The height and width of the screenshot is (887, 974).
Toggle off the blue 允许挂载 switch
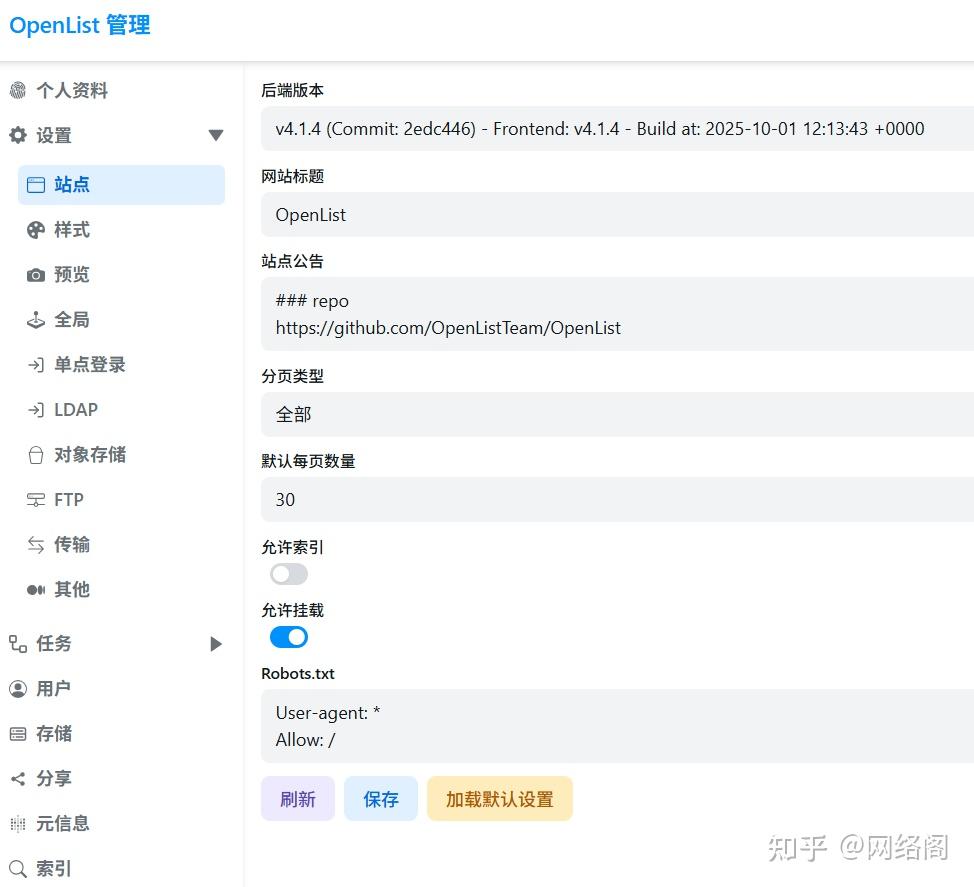point(288,637)
